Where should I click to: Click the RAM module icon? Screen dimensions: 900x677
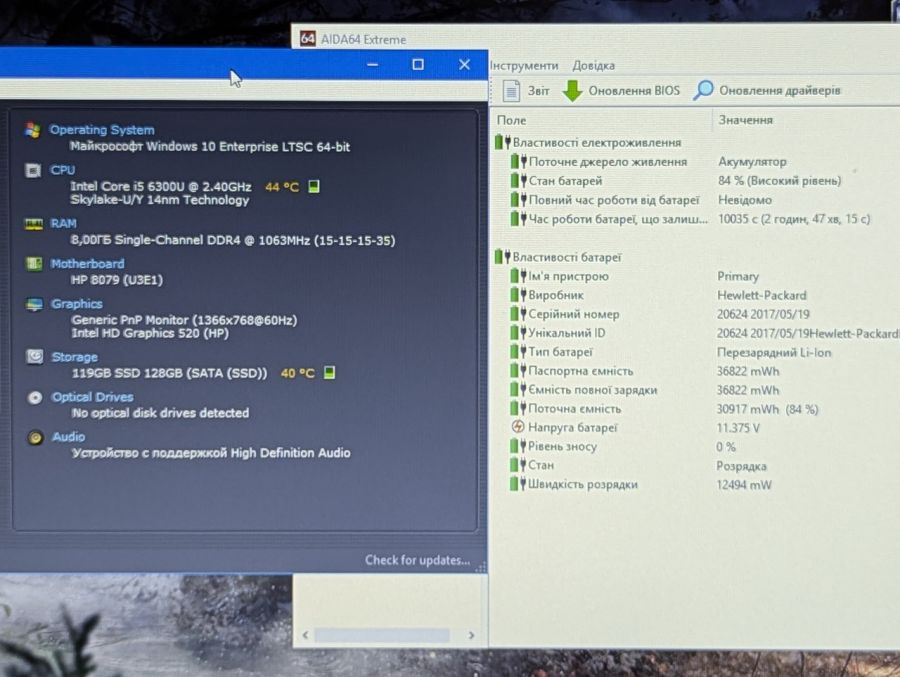point(34,224)
